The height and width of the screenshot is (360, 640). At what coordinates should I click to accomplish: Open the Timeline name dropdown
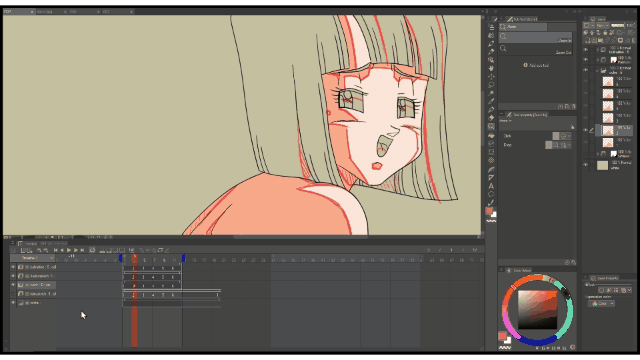(33, 258)
